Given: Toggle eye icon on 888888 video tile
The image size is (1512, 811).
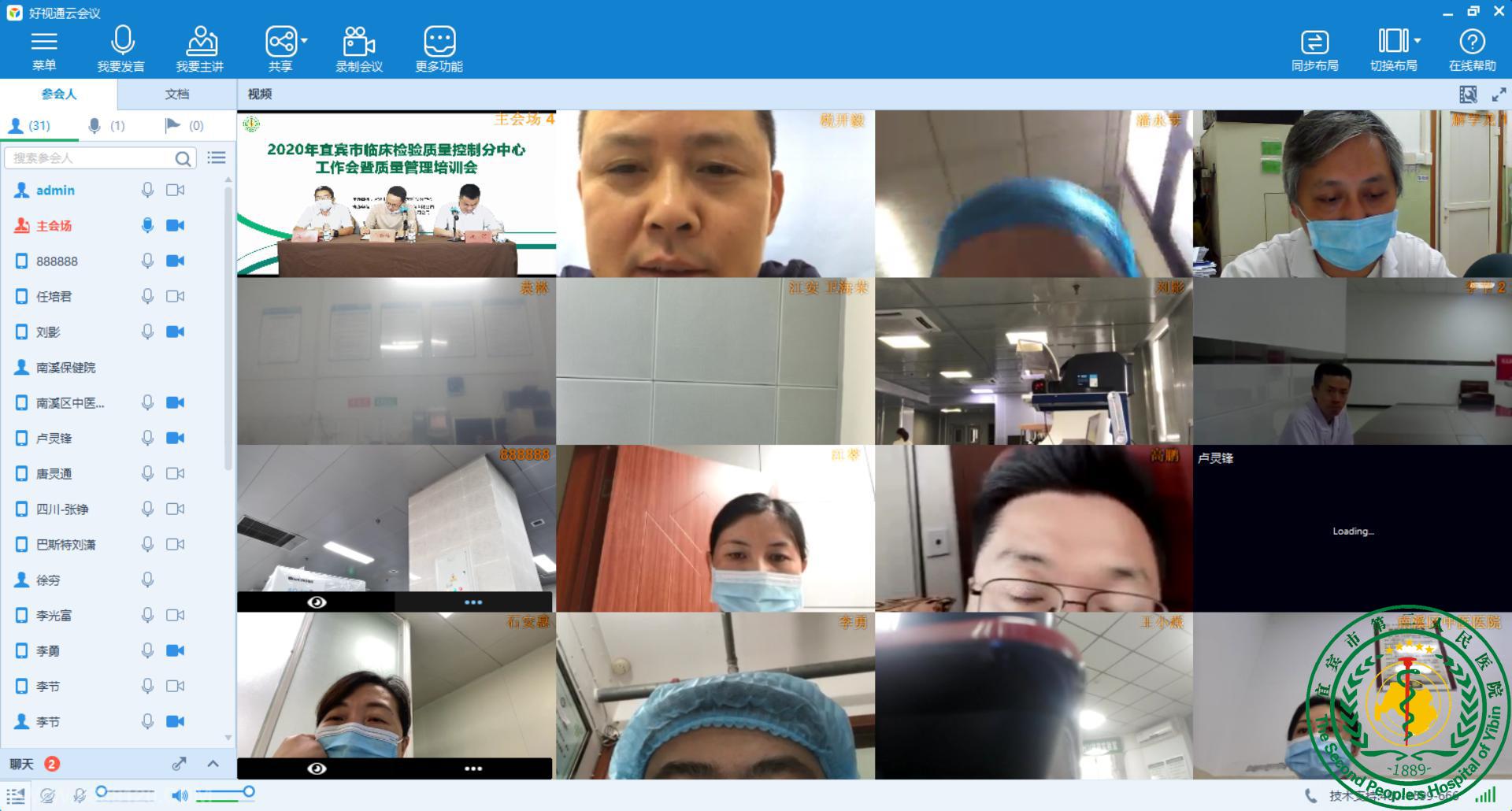Looking at the screenshot, I should point(317,602).
